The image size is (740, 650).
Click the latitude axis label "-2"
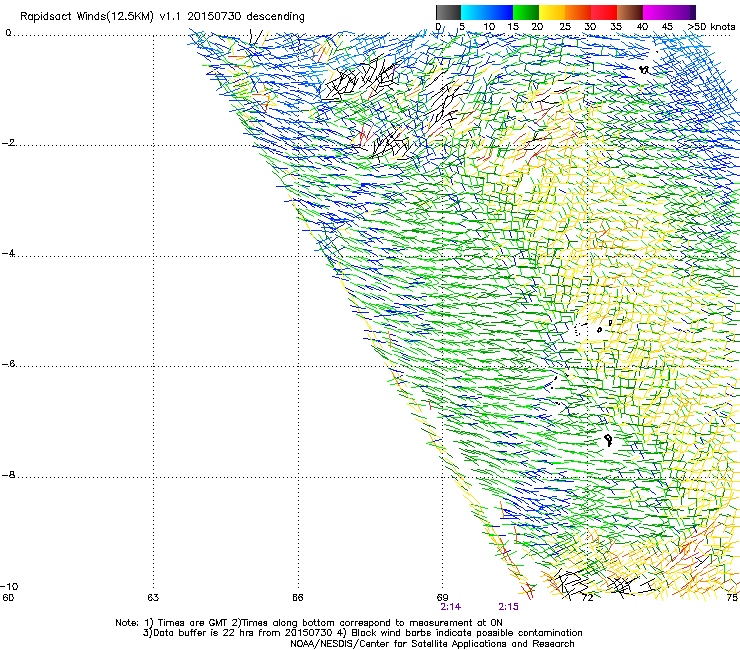[x=9, y=143]
